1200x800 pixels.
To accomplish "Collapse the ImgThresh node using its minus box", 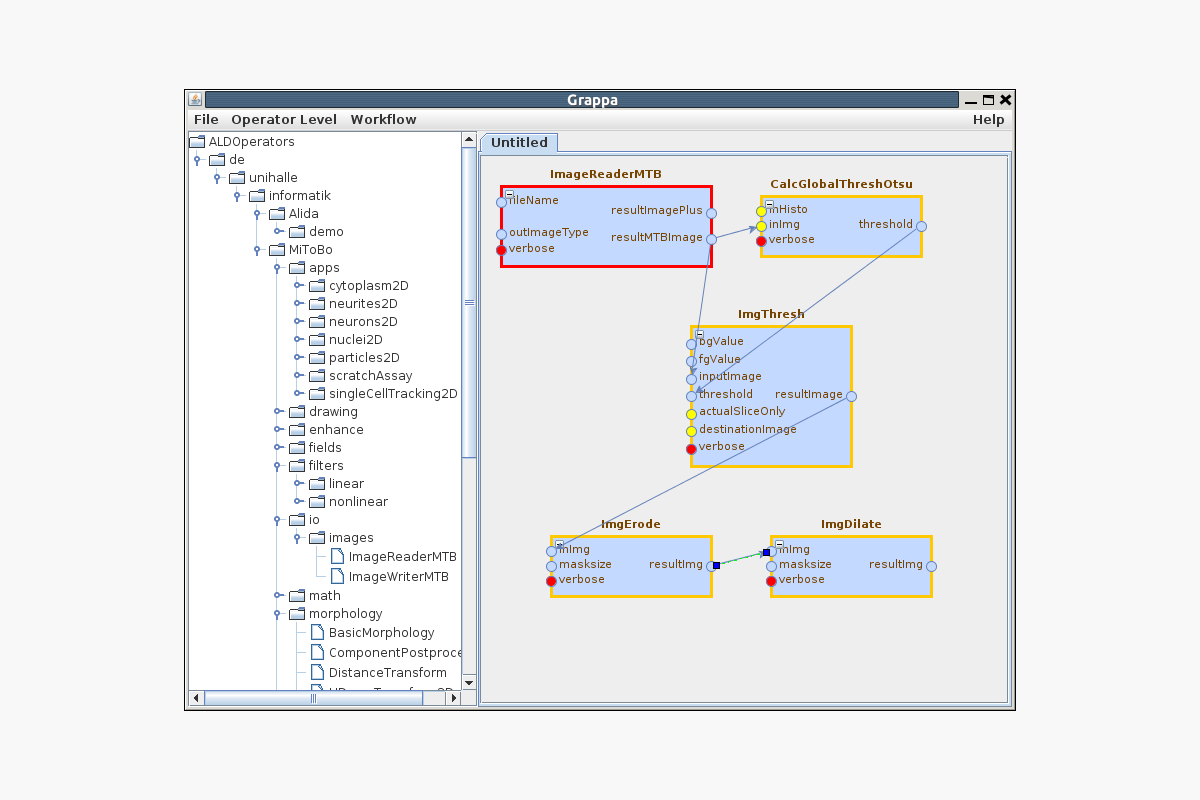I will tap(699, 333).
